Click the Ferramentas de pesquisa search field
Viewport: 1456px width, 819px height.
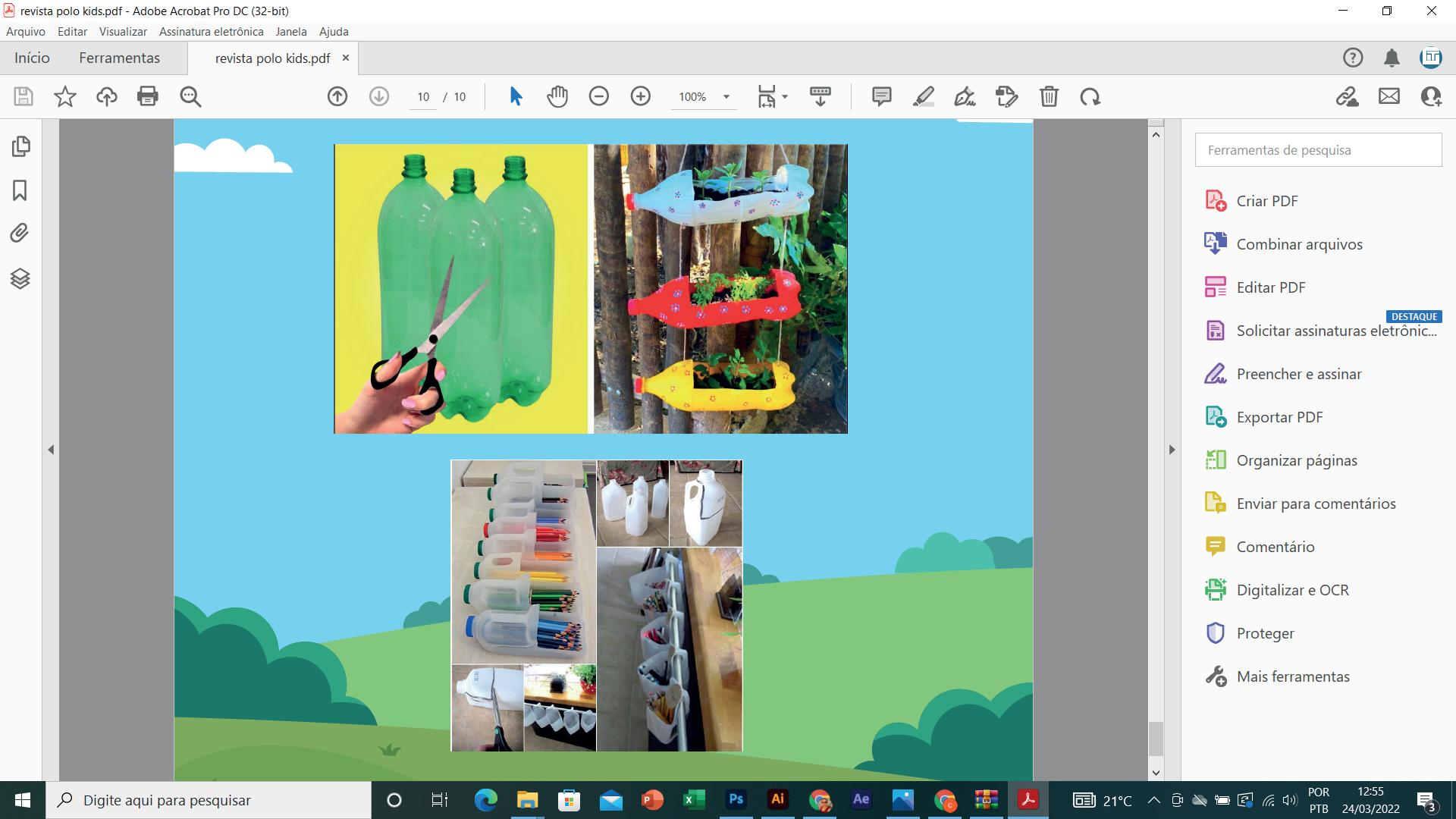[x=1318, y=150]
